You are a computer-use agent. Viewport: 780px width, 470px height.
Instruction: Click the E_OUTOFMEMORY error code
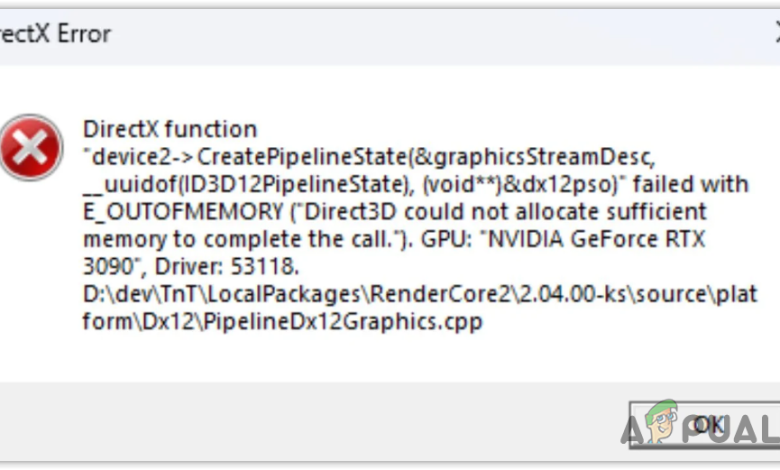tap(169, 212)
